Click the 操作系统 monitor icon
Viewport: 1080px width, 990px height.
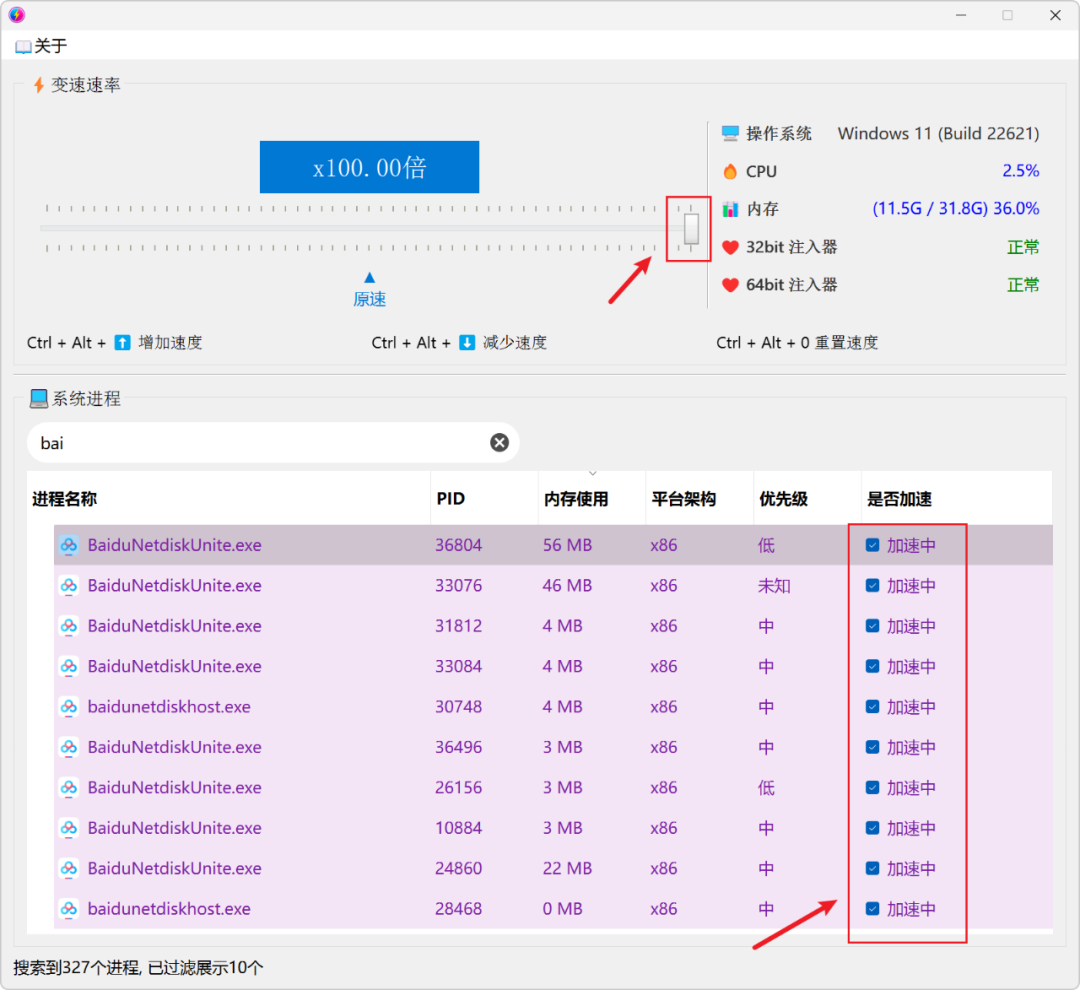pyautogui.click(x=730, y=134)
